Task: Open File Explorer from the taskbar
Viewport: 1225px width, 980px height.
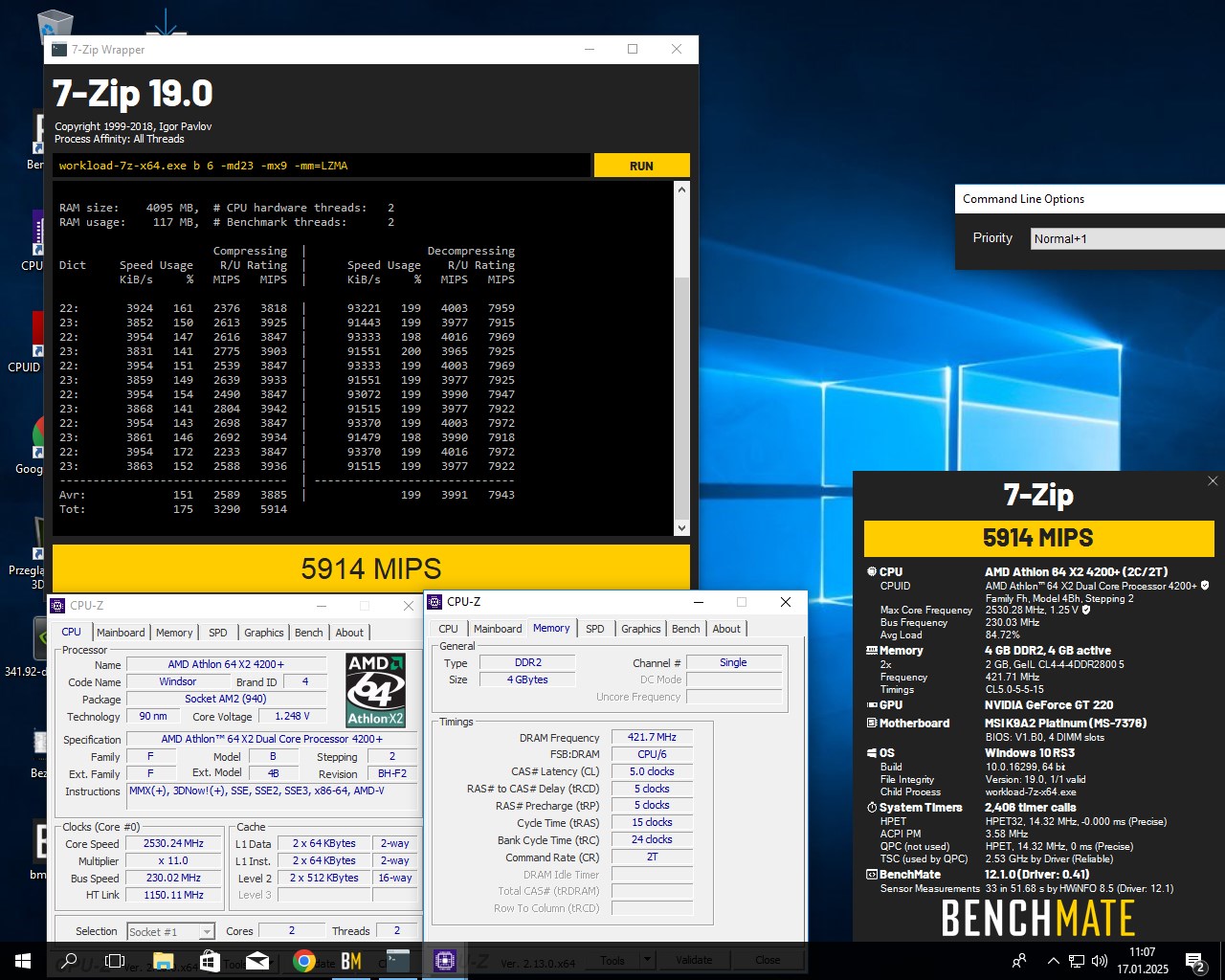Action: [x=163, y=961]
